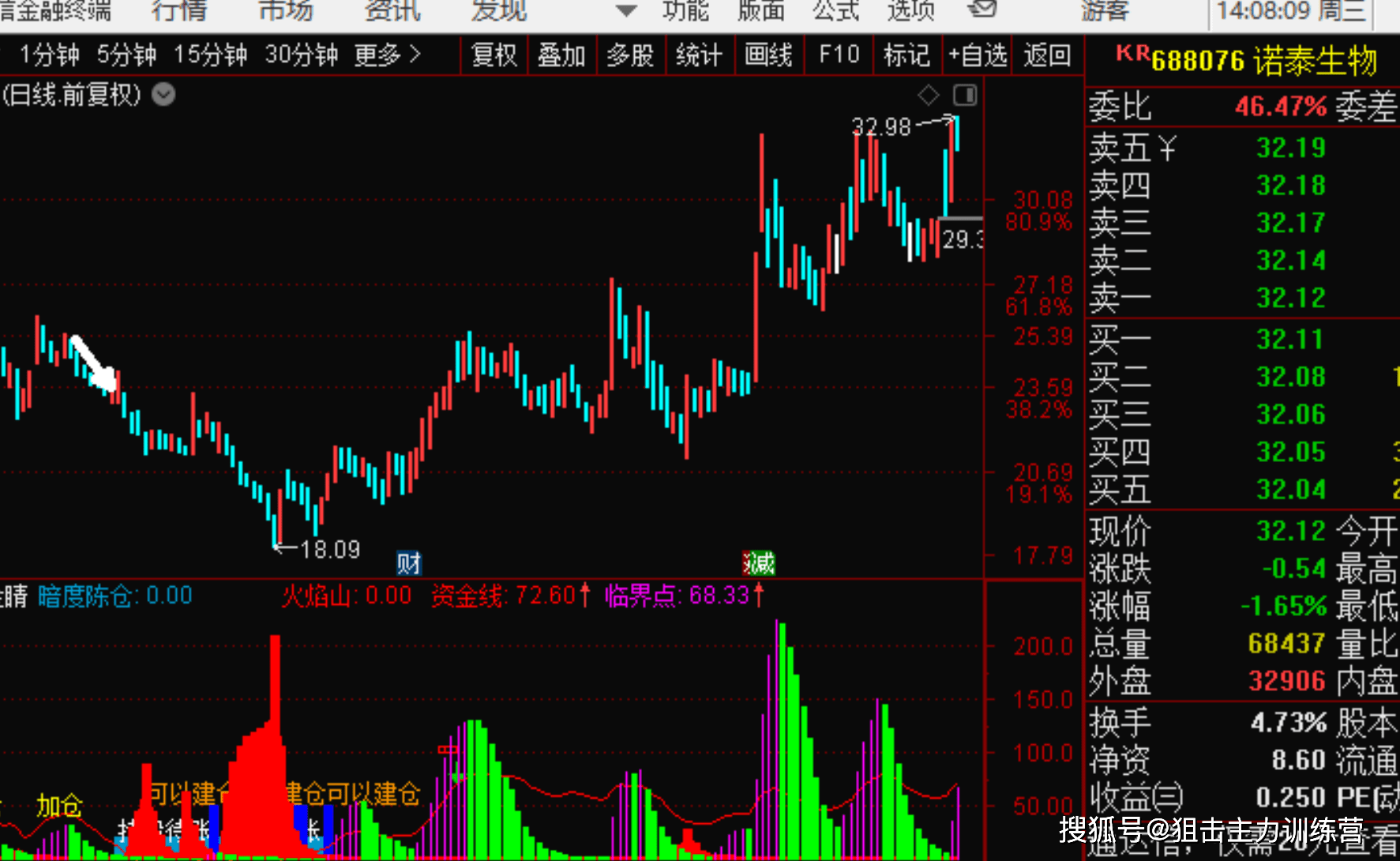Image resolution: width=1400 pixels, height=861 pixels.
Task: Click the 卖二 price 32.14
Action: [x=1291, y=261]
